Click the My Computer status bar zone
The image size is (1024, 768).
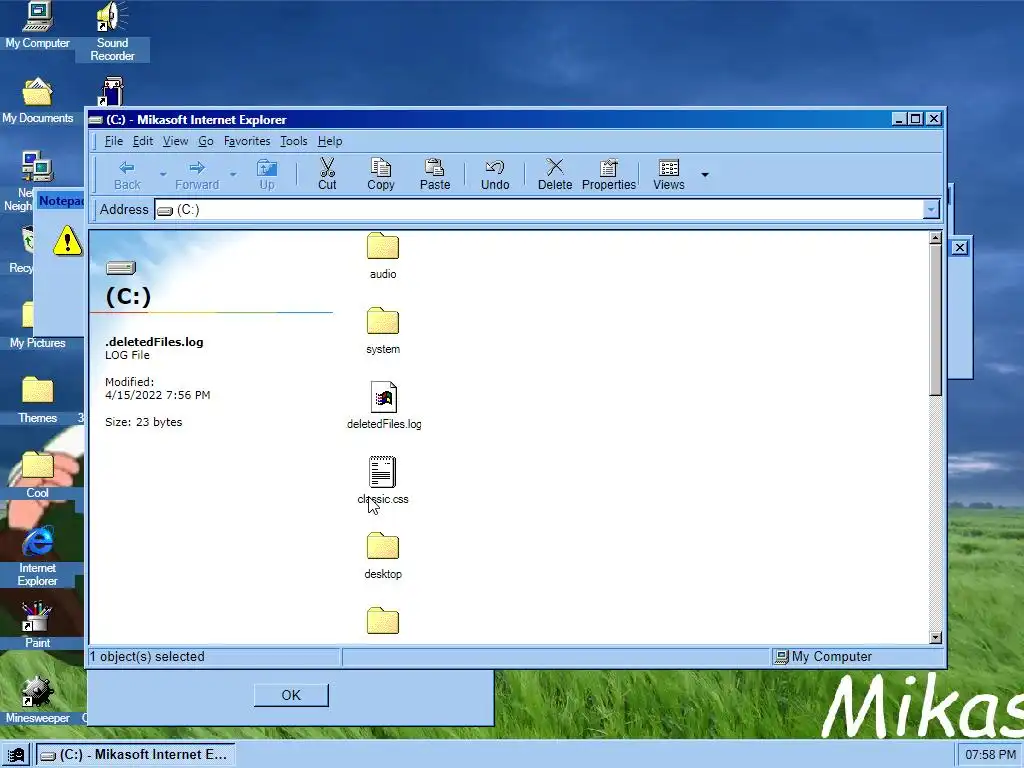(x=857, y=657)
